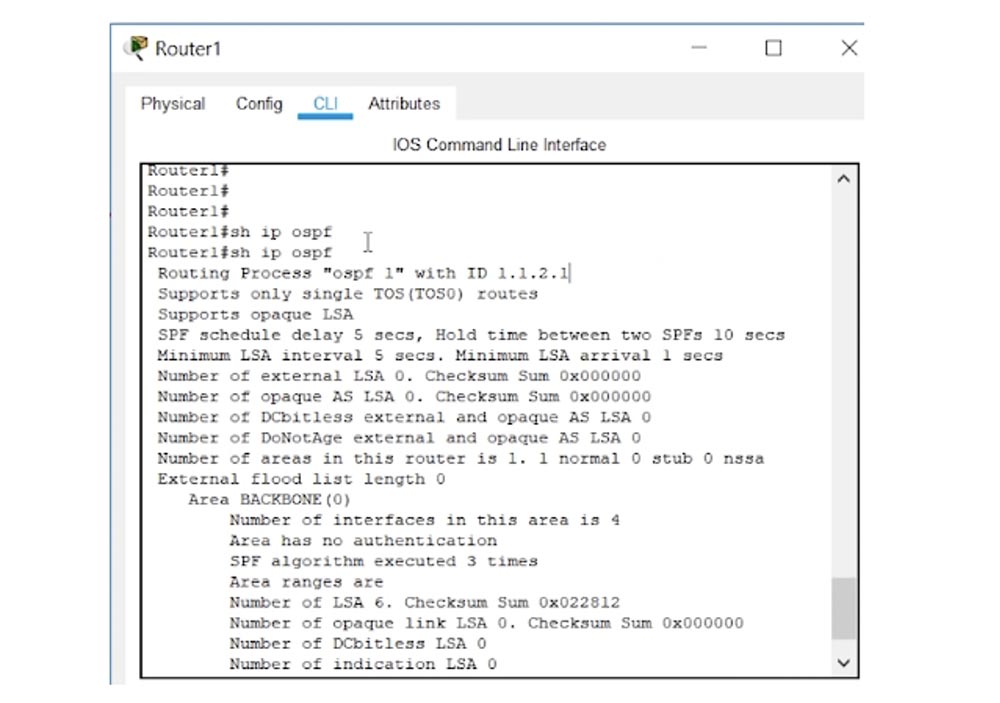Switch to the Physical tab
1000x703 pixels.
tap(172, 103)
